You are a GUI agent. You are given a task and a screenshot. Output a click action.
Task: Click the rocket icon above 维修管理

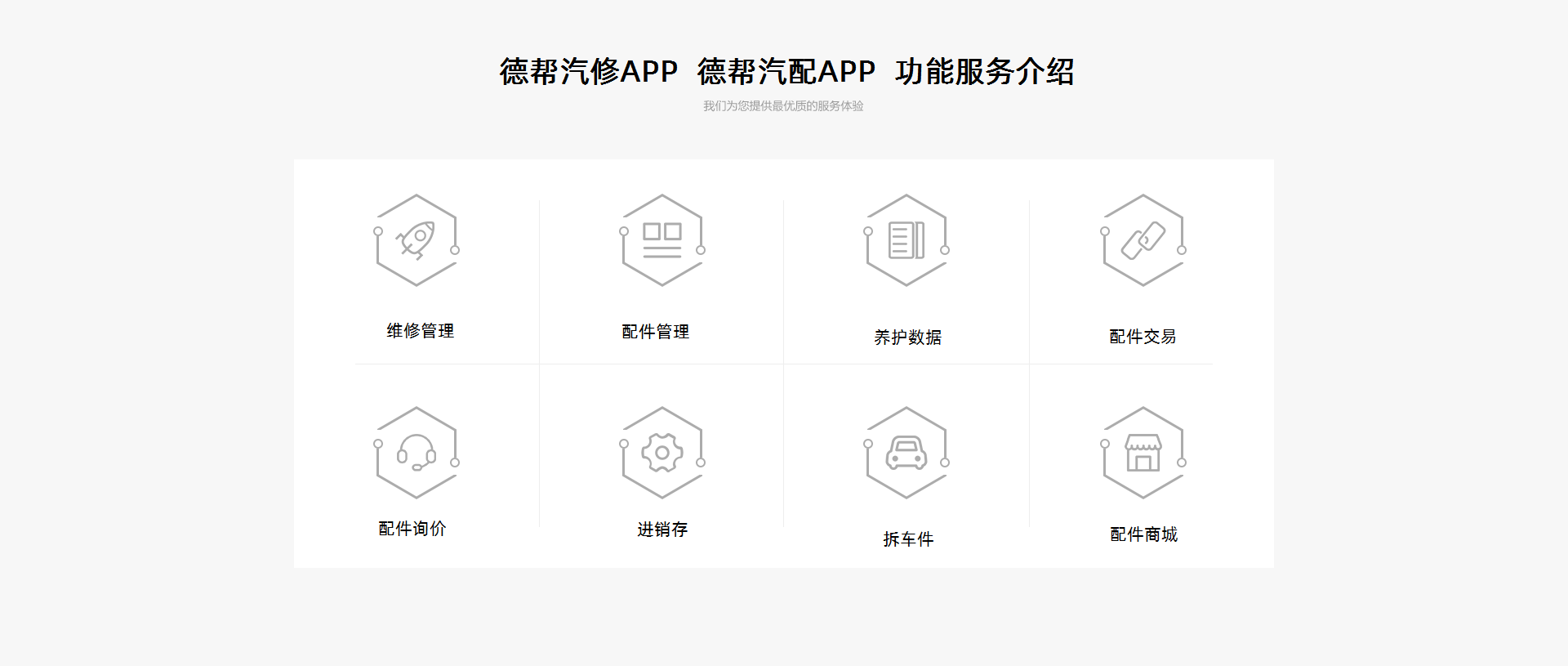(x=416, y=240)
